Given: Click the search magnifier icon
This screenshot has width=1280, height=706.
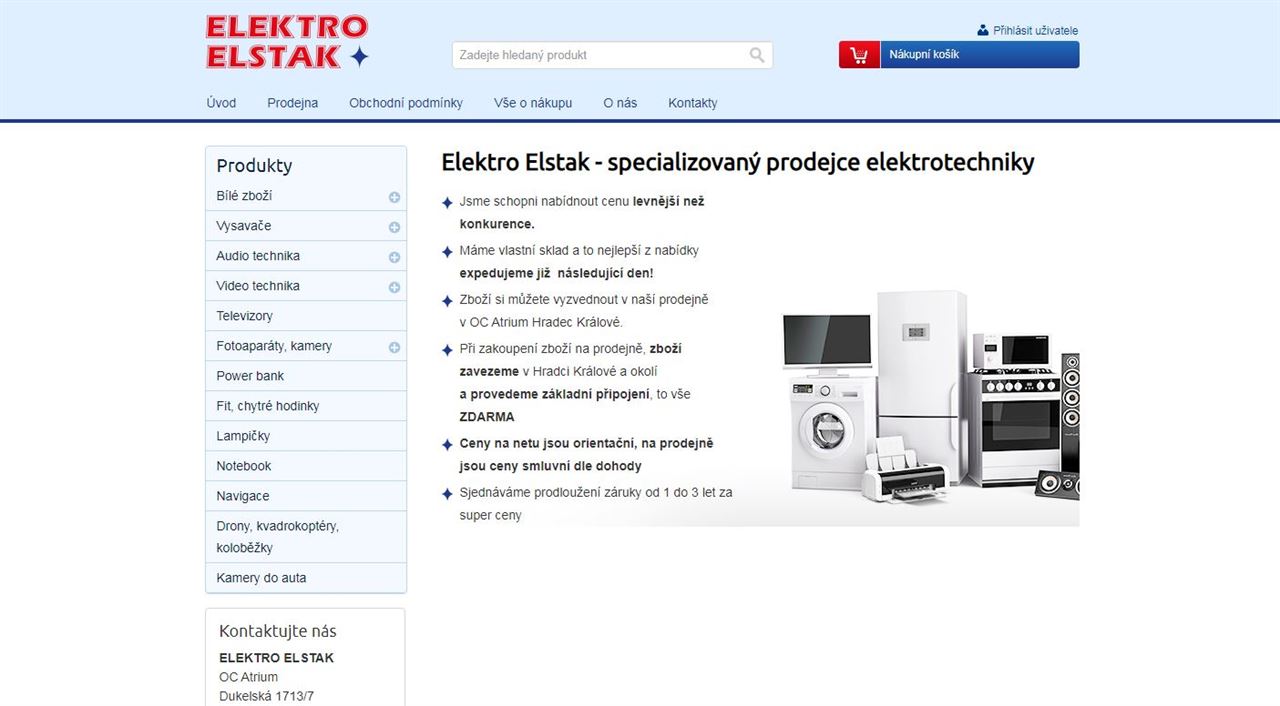Looking at the screenshot, I should click(757, 55).
